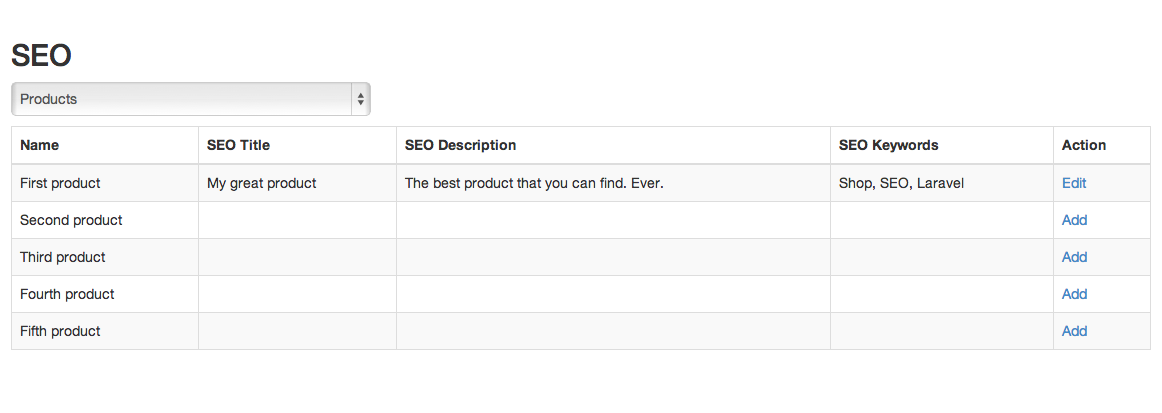The height and width of the screenshot is (413, 1162).
Task: Click Edit link for First product
Action: pyautogui.click(x=1074, y=183)
